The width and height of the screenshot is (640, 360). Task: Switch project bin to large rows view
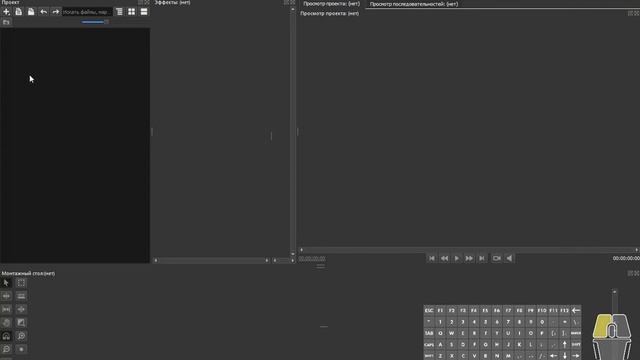click(144, 12)
